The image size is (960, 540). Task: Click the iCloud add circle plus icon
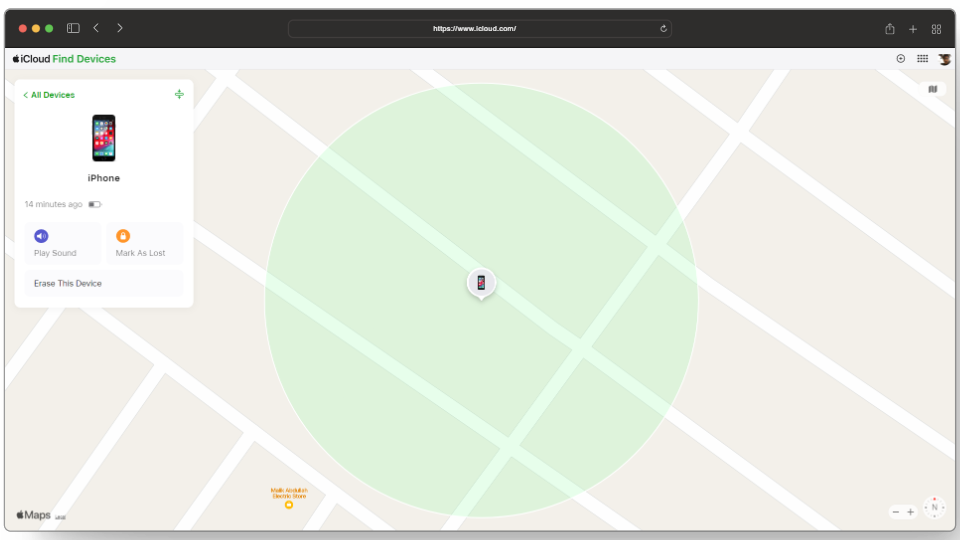[x=901, y=59]
